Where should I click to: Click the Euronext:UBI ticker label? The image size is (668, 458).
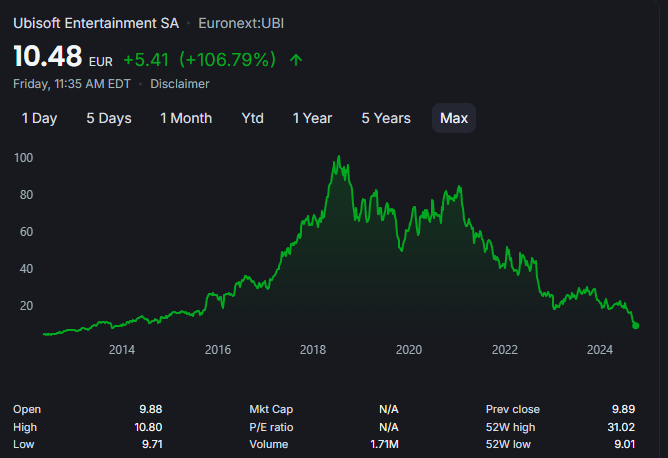[x=241, y=23]
